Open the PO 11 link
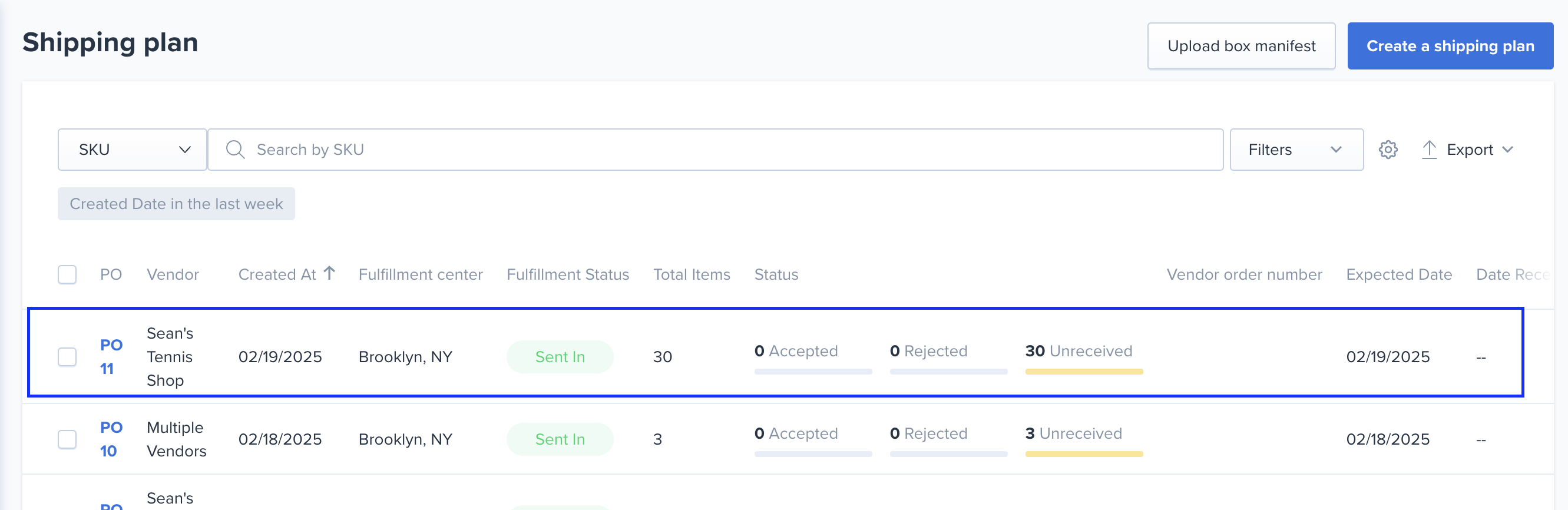 coord(111,357)
